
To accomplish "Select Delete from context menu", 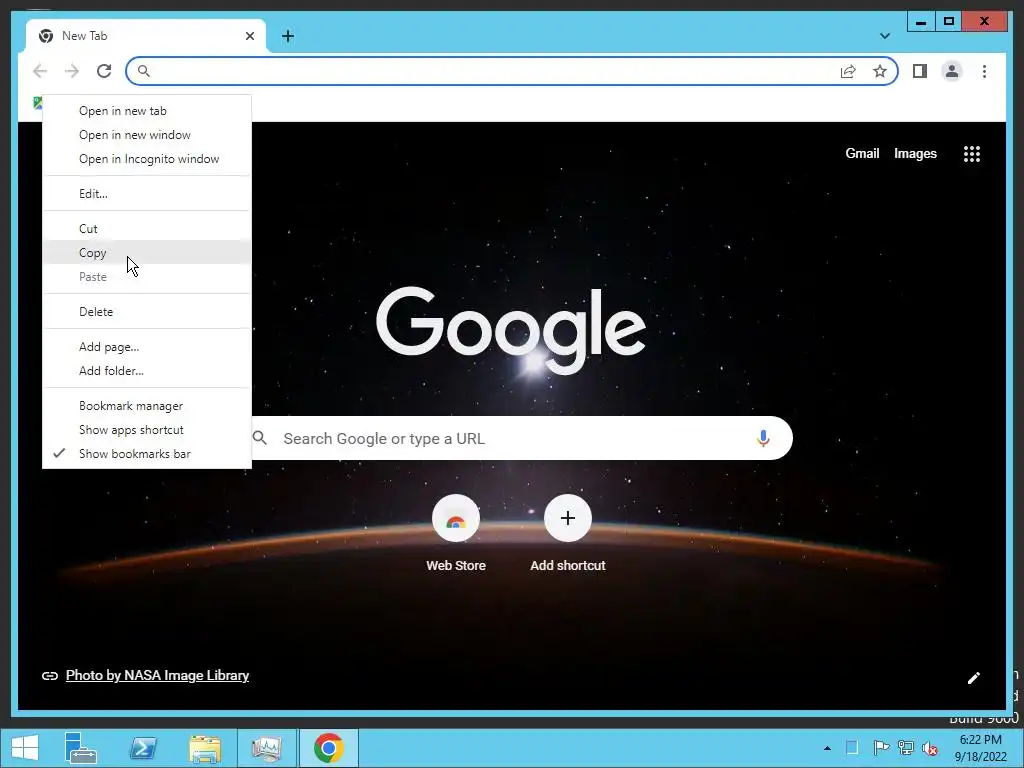I will click(147, 312).
